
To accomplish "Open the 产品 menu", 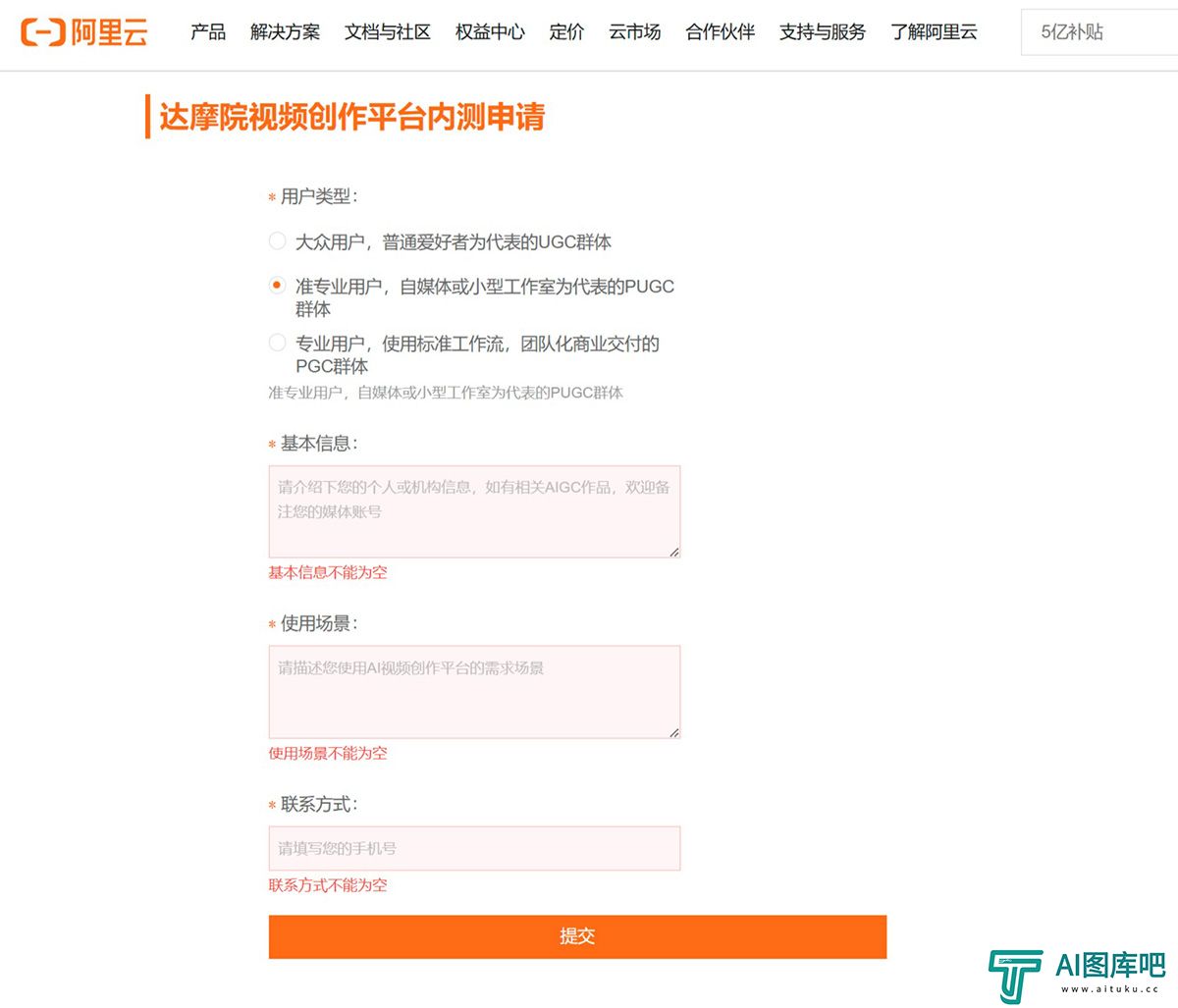I will (208, 32).
